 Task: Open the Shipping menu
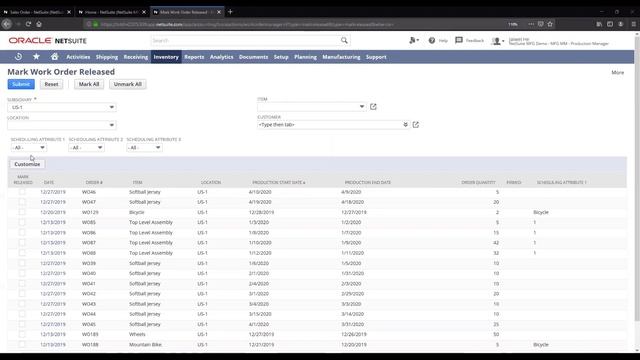click(x=107, y=57)
